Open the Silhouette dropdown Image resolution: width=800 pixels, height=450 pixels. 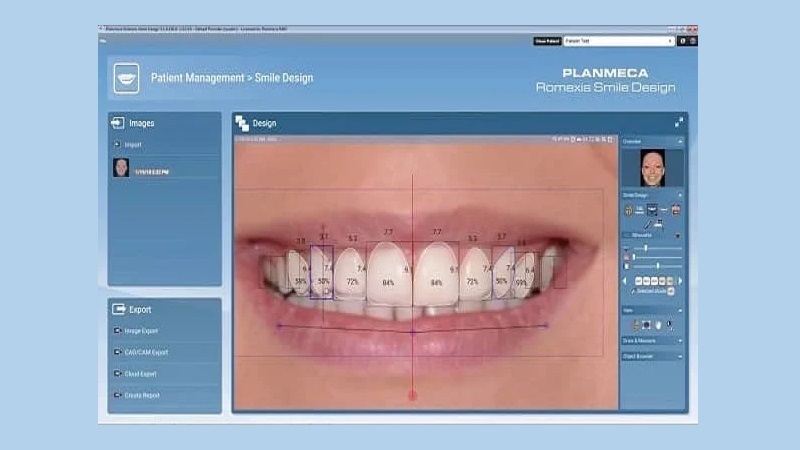[x=679, y=236]
